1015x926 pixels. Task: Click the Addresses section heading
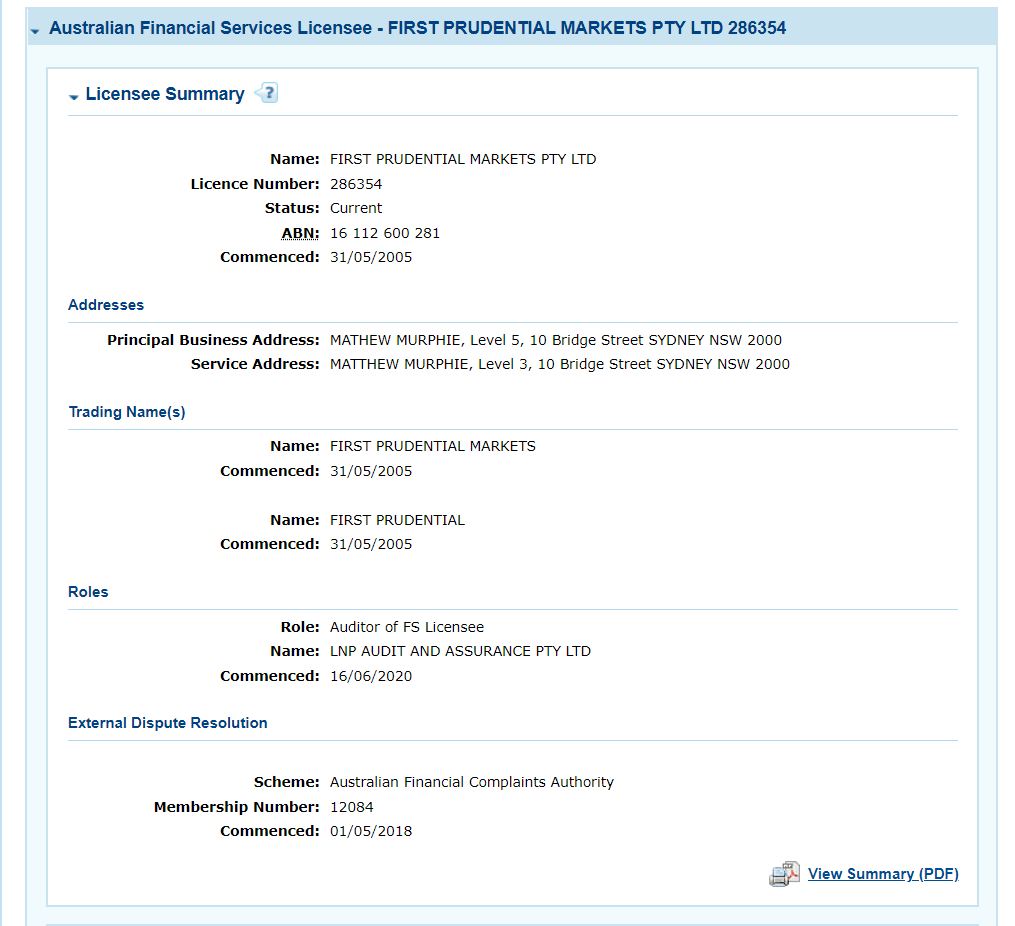[x=106, y=305]
